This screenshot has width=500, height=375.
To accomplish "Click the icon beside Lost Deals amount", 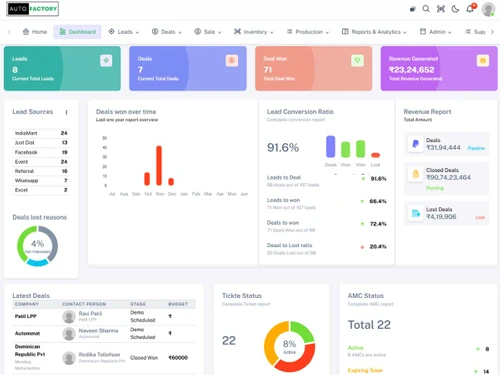I will click(x=415, y=213).
